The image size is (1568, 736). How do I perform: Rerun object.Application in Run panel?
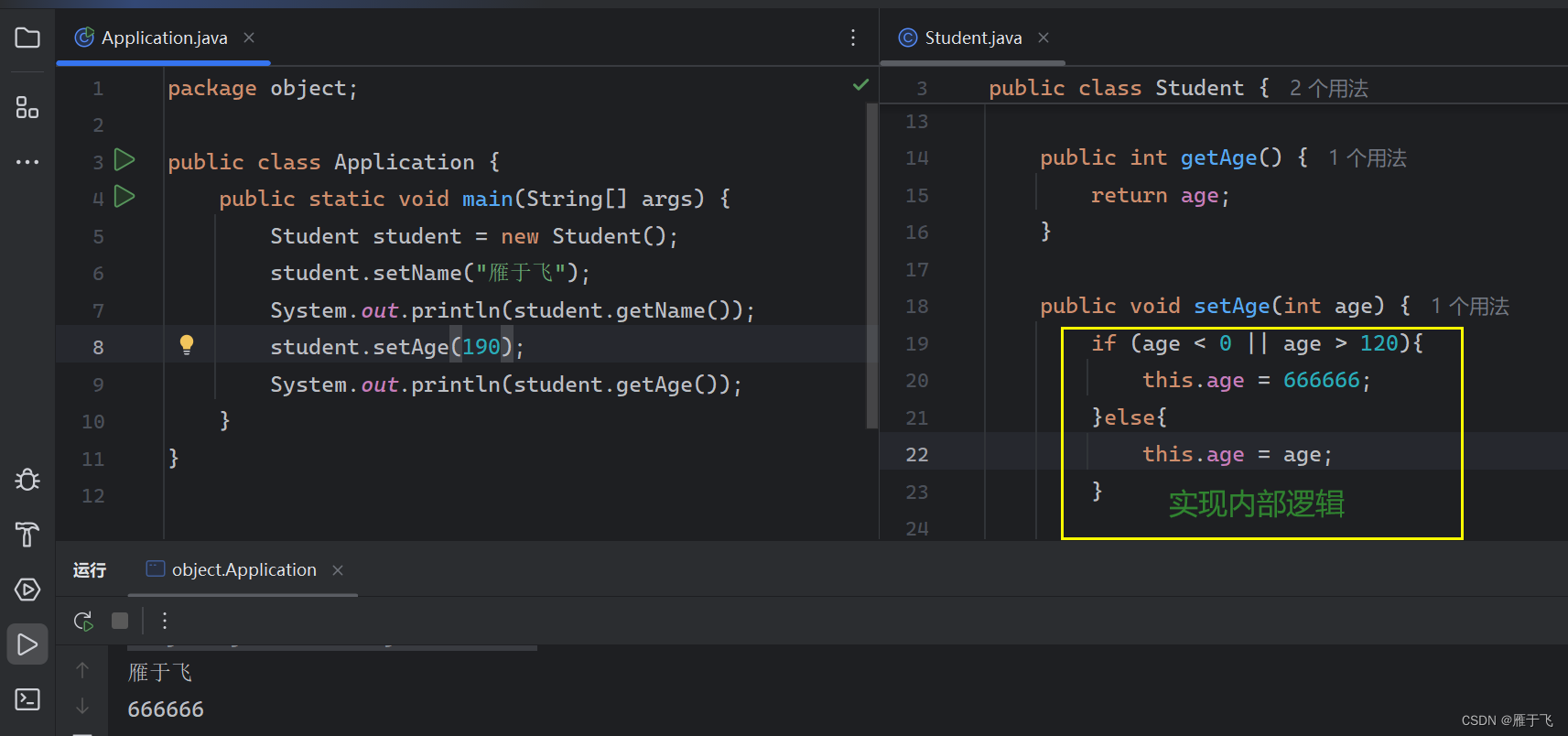[x=83, y=622]
